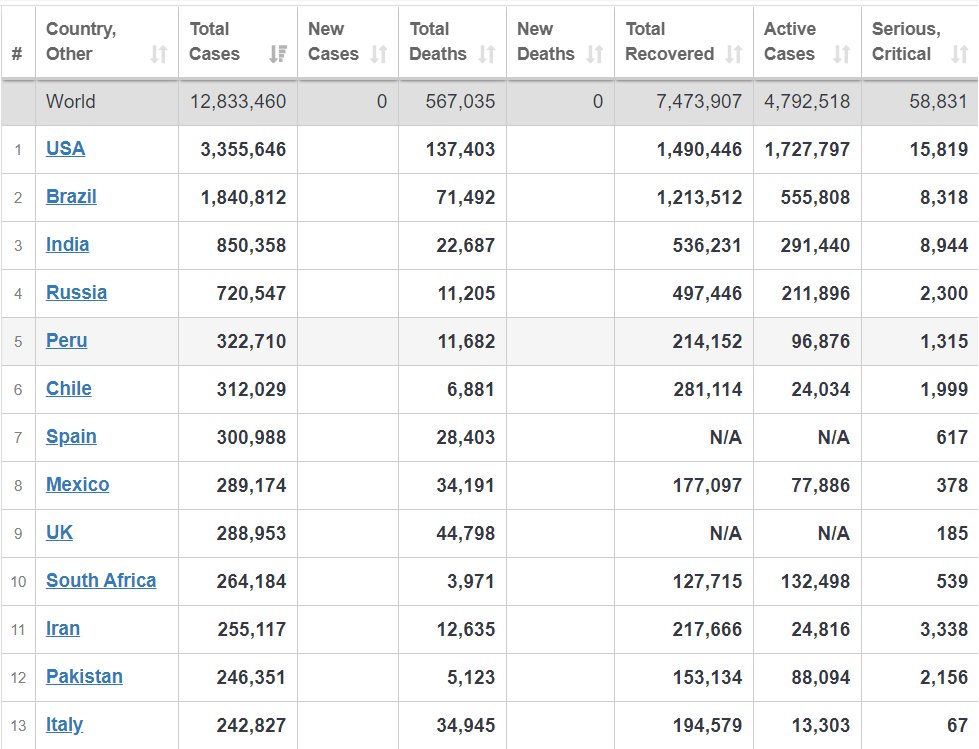Click the # rank column header
This screenshot has width=979, height=749.
click(17, 54)
